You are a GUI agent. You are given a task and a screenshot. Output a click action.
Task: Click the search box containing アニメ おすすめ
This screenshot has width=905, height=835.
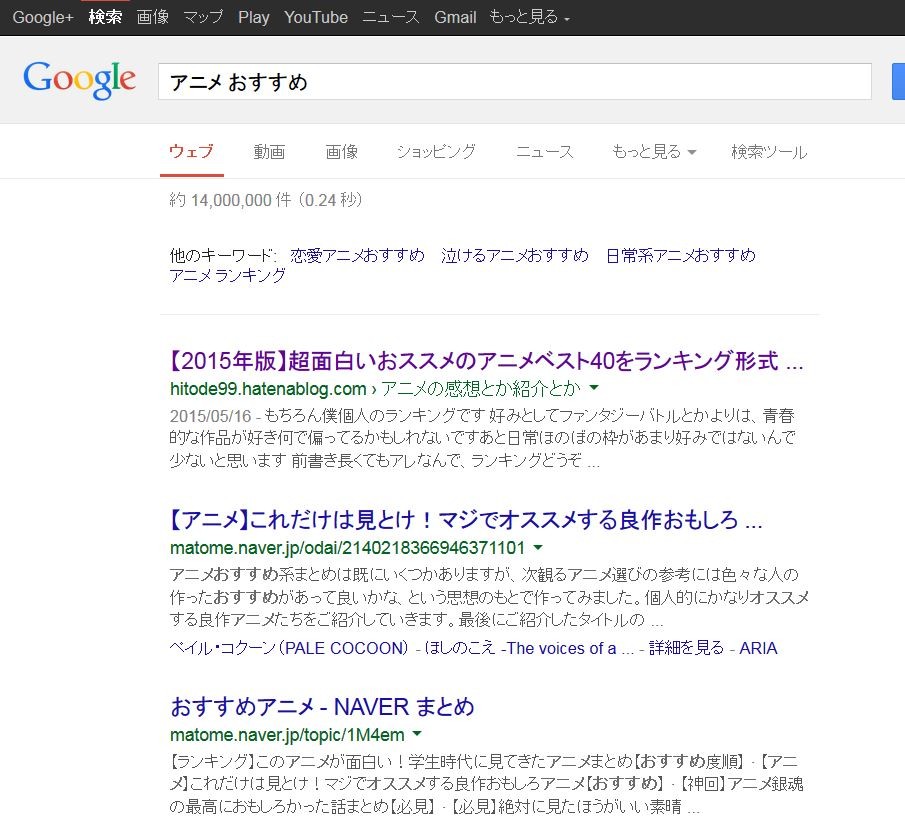pos(514,82)
